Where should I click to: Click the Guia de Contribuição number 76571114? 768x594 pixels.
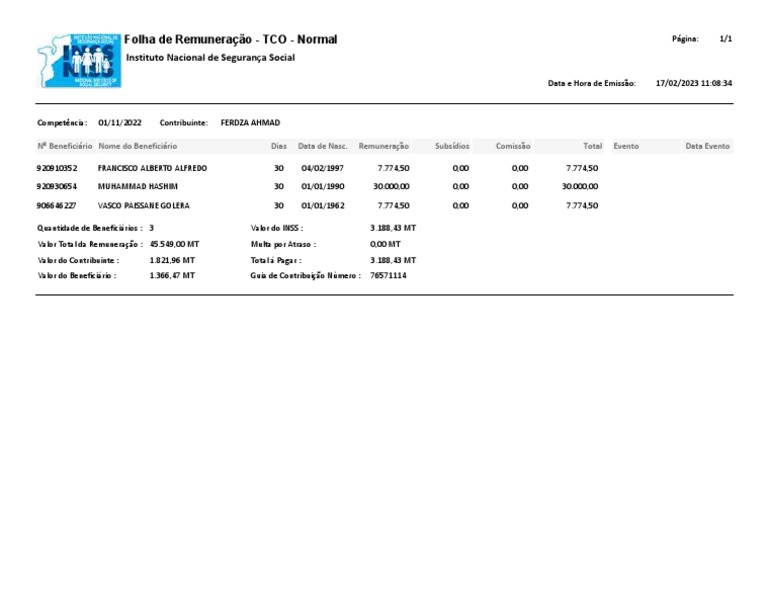(388, 276)
